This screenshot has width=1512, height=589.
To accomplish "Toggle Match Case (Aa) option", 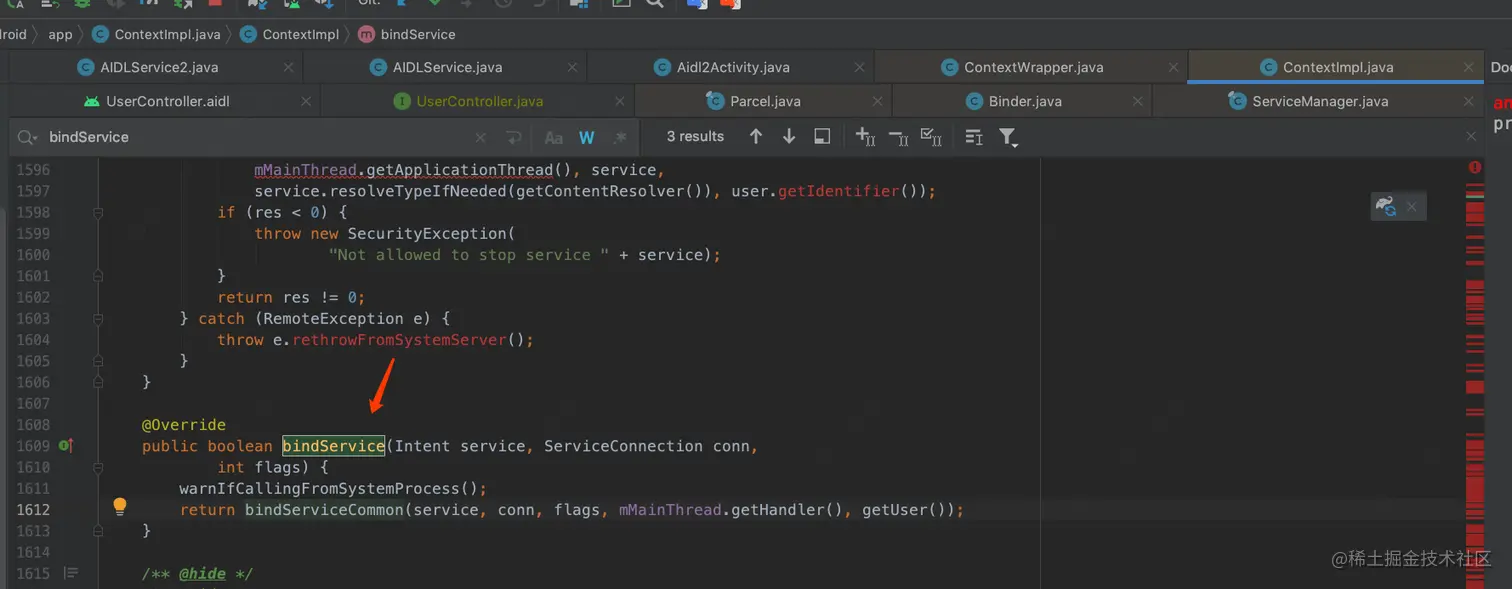I will [x=553, y=137].
